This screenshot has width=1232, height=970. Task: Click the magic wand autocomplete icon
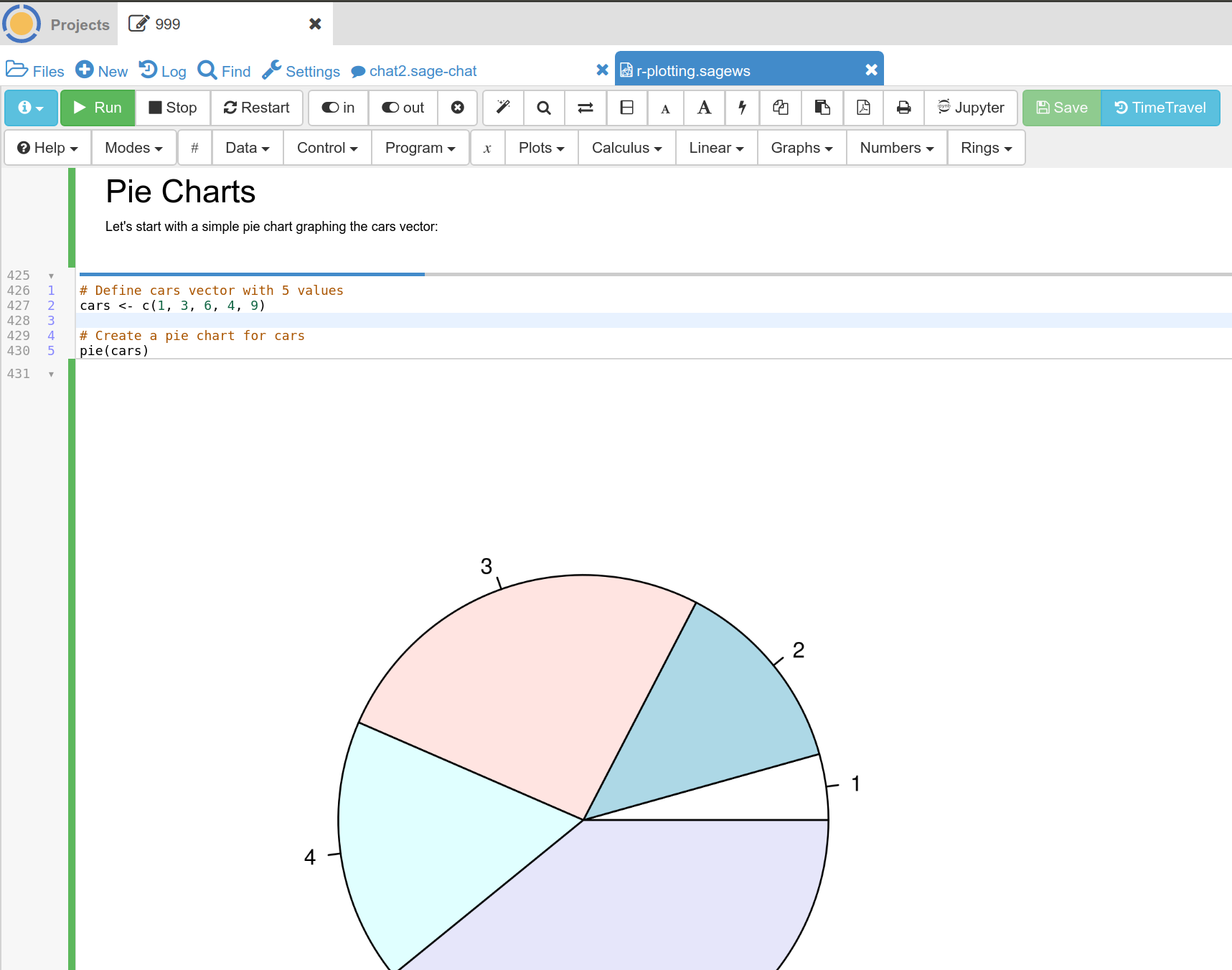click(503, 108)
